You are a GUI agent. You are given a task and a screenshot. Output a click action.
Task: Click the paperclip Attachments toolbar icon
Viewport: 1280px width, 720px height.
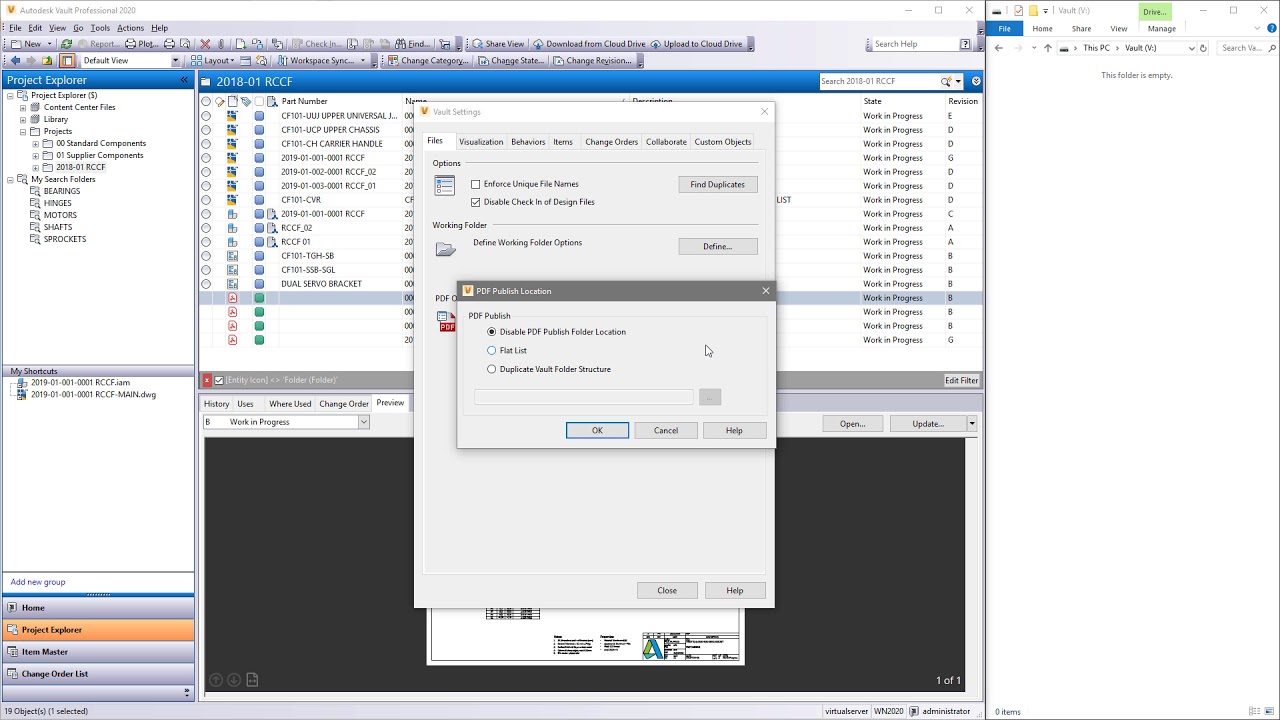221,44
